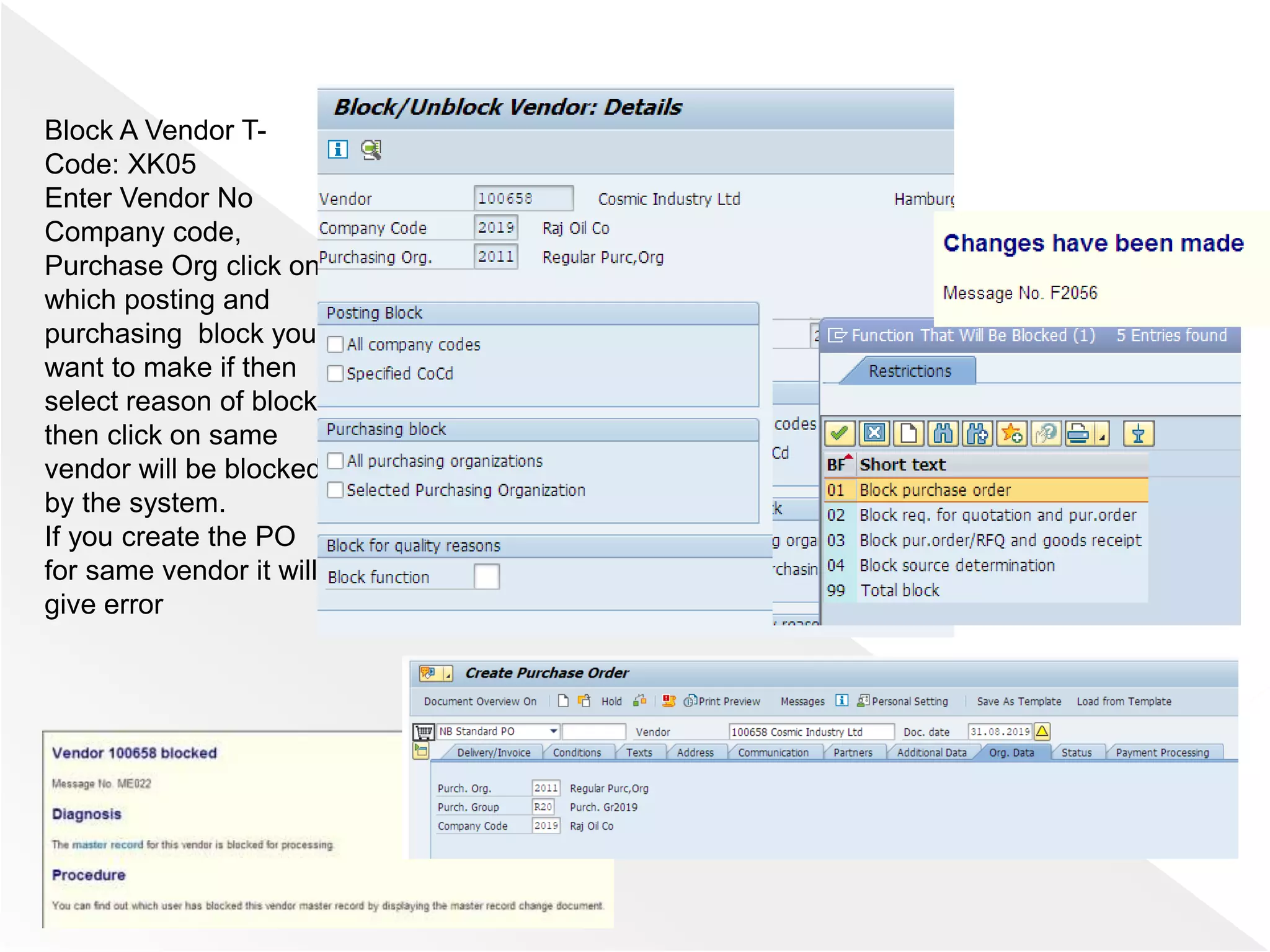This screenshot has width=1270, height=952.
Task: Click the Vendor field in Create Purchase Order
Action: pos(811,731)
